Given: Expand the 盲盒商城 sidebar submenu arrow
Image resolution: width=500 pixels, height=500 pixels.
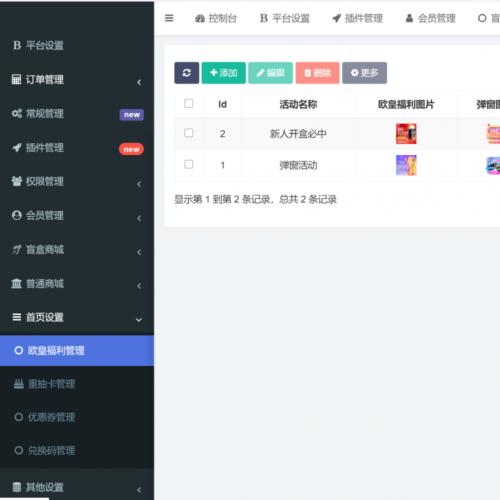Looking at the screenshot, I should (139, 252).
